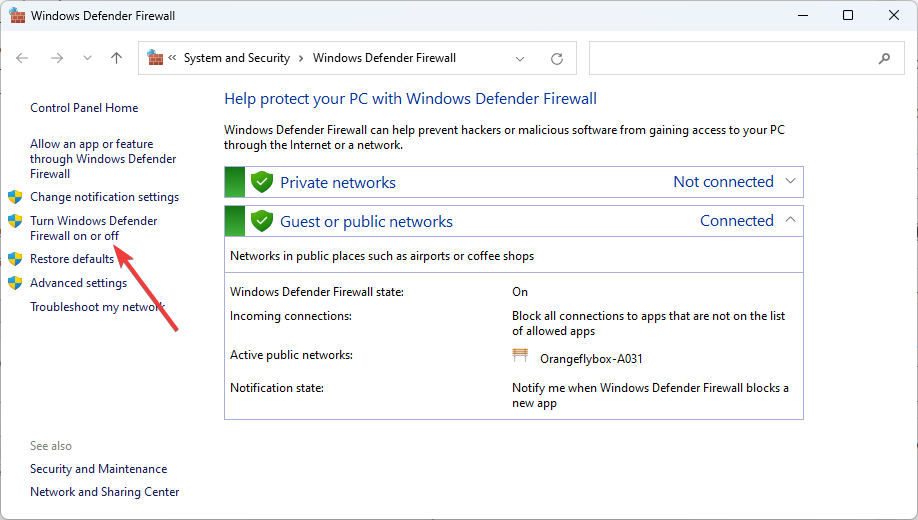Click Guest or public networks heading

366,221
